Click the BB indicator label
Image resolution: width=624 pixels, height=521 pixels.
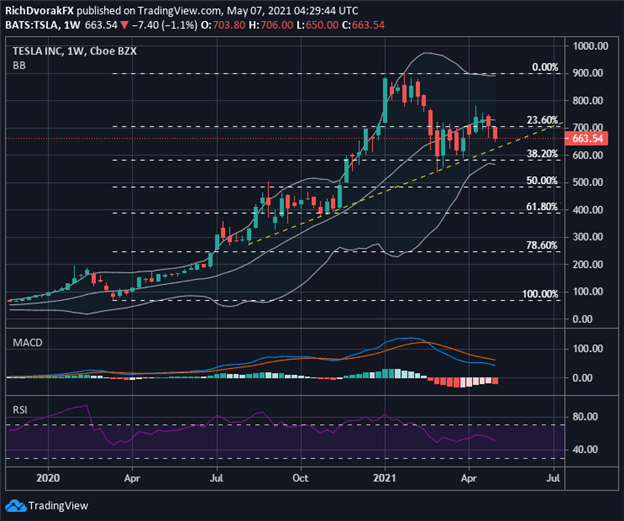tap(19, 66)
